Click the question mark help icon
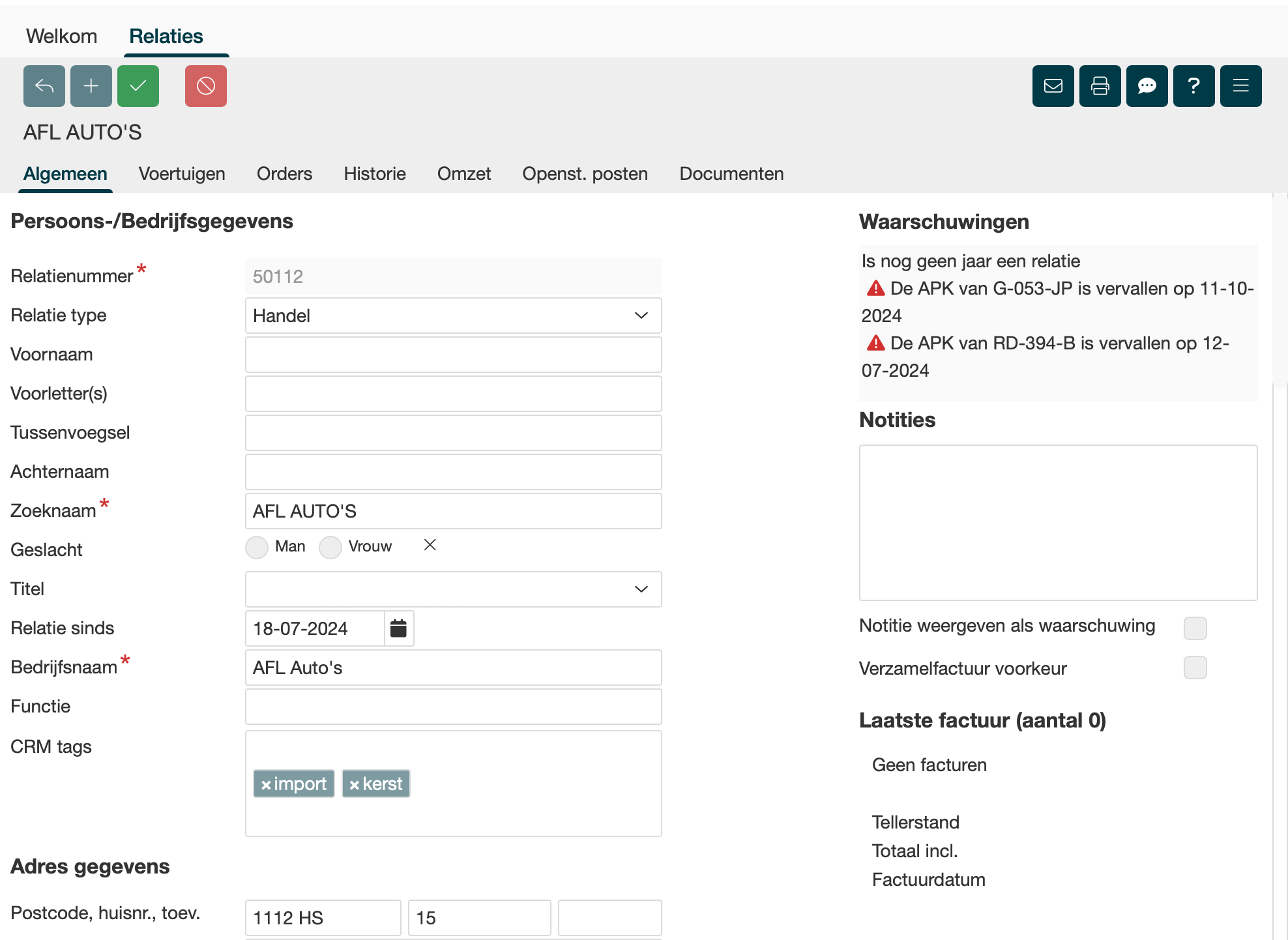 tap(1194, 86)
